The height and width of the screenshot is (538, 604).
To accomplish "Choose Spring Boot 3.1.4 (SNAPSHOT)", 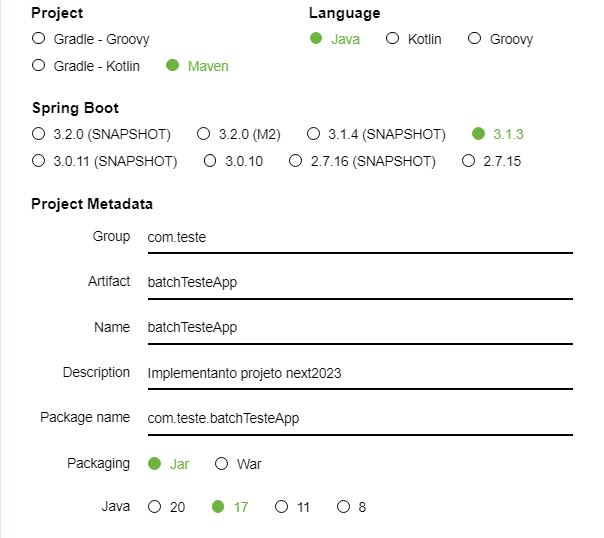I will [313, 134].
